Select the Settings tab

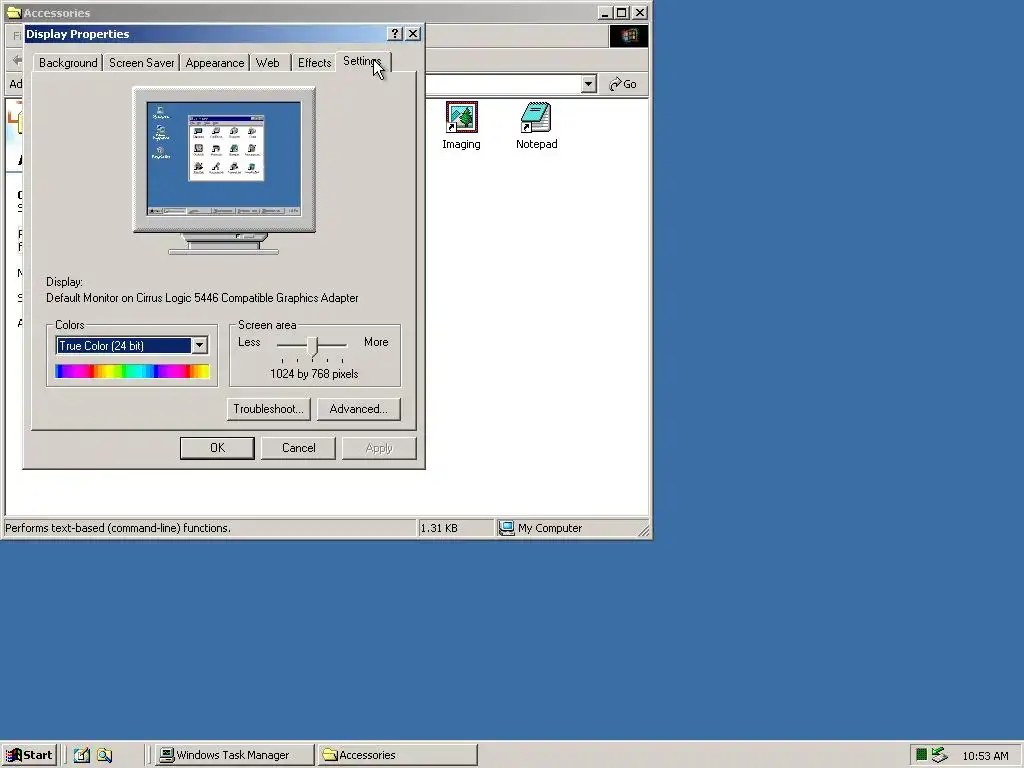[363, 61]
